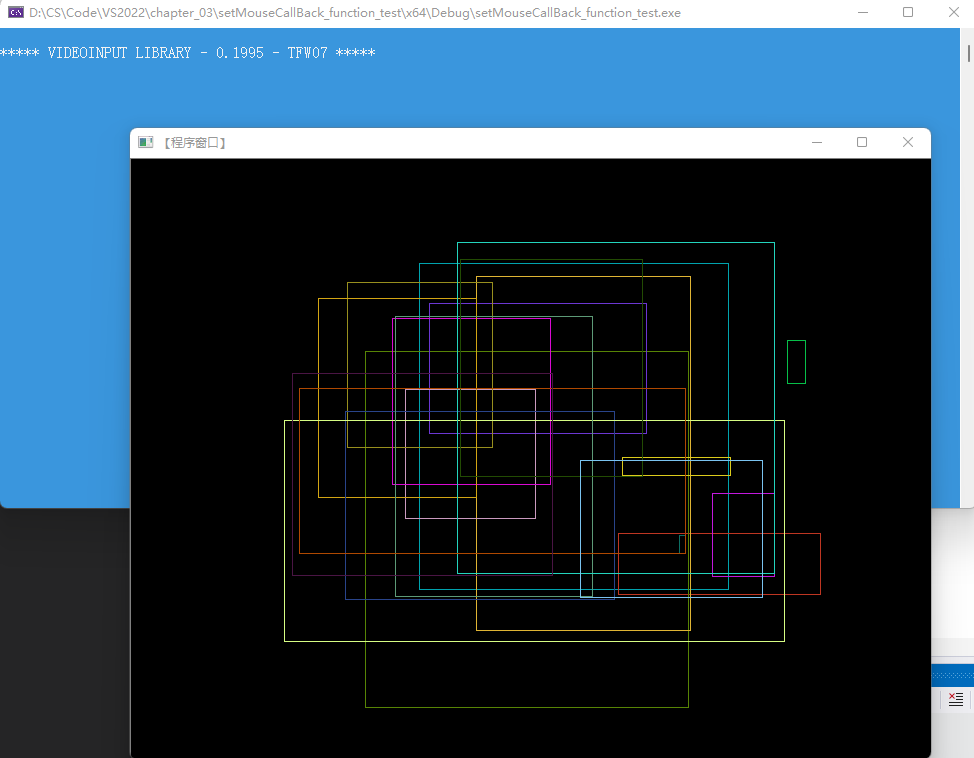Click inside the small green rectangle
974x758 pixels.
[796, 362]
